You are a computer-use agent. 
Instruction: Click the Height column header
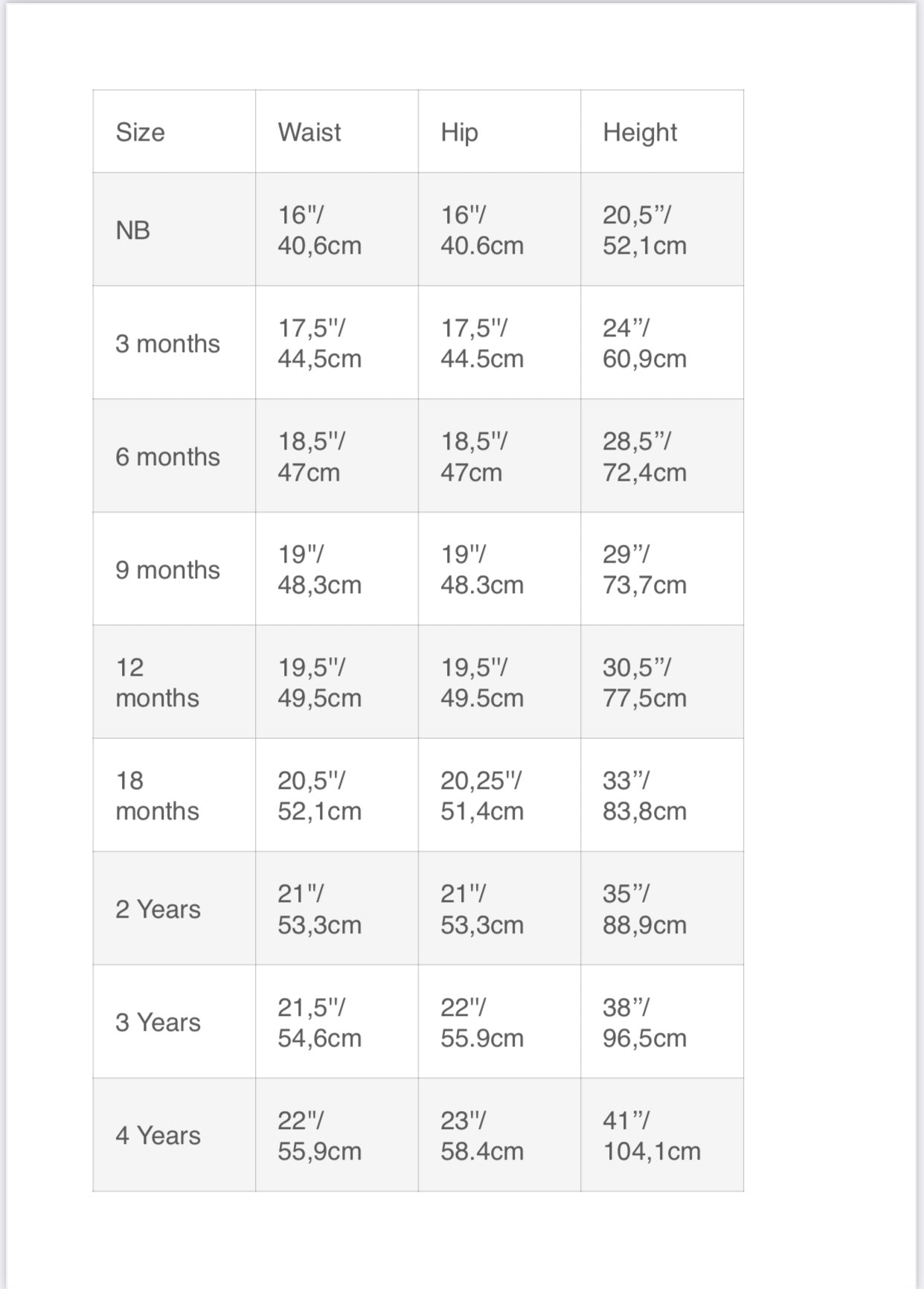click(x=640, y=132)
